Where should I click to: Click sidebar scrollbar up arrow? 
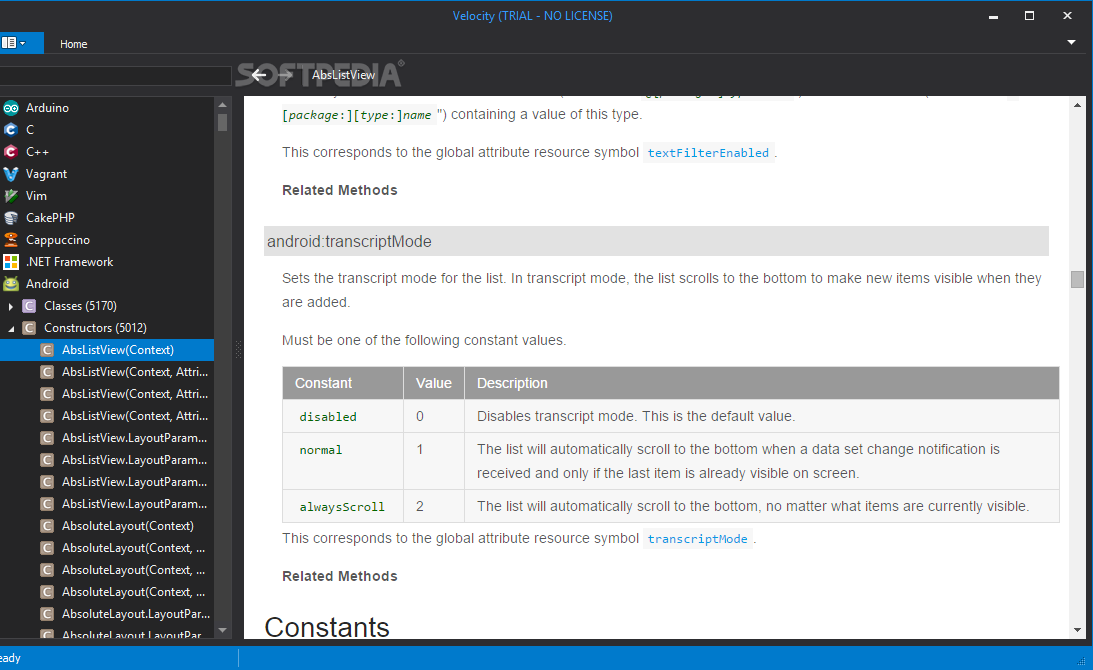pos(222,105)
